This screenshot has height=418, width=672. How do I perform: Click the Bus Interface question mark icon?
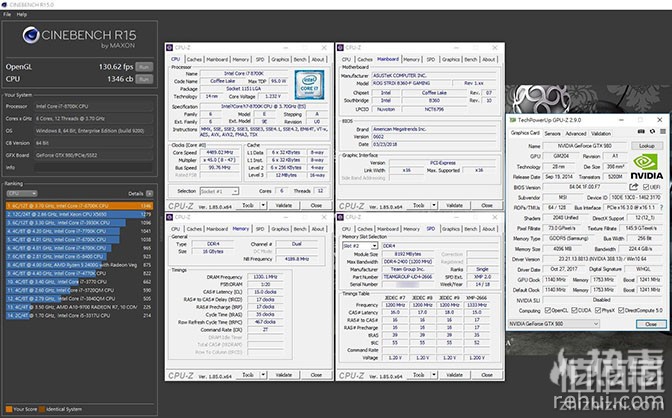[662, 207]
